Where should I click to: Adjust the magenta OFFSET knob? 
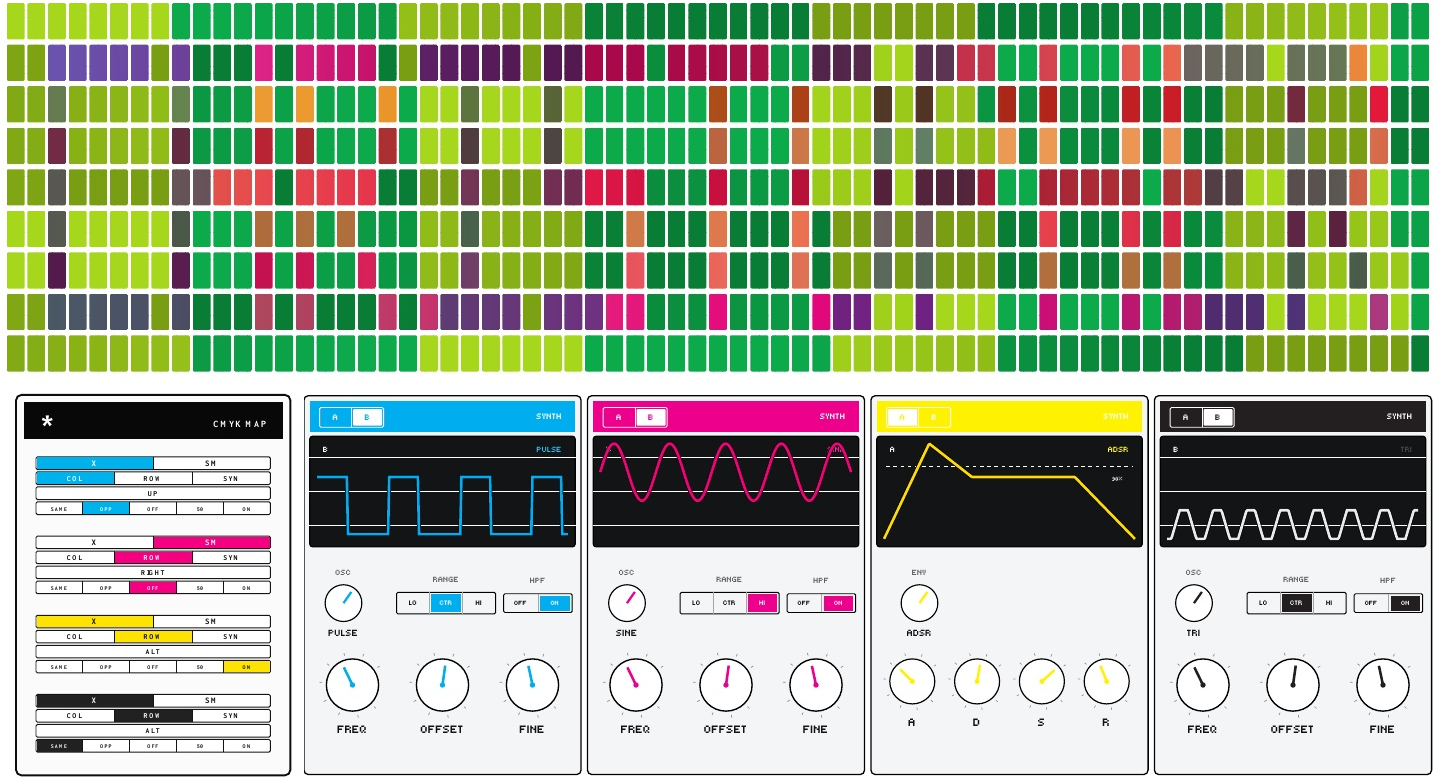(x=726, y=685)
